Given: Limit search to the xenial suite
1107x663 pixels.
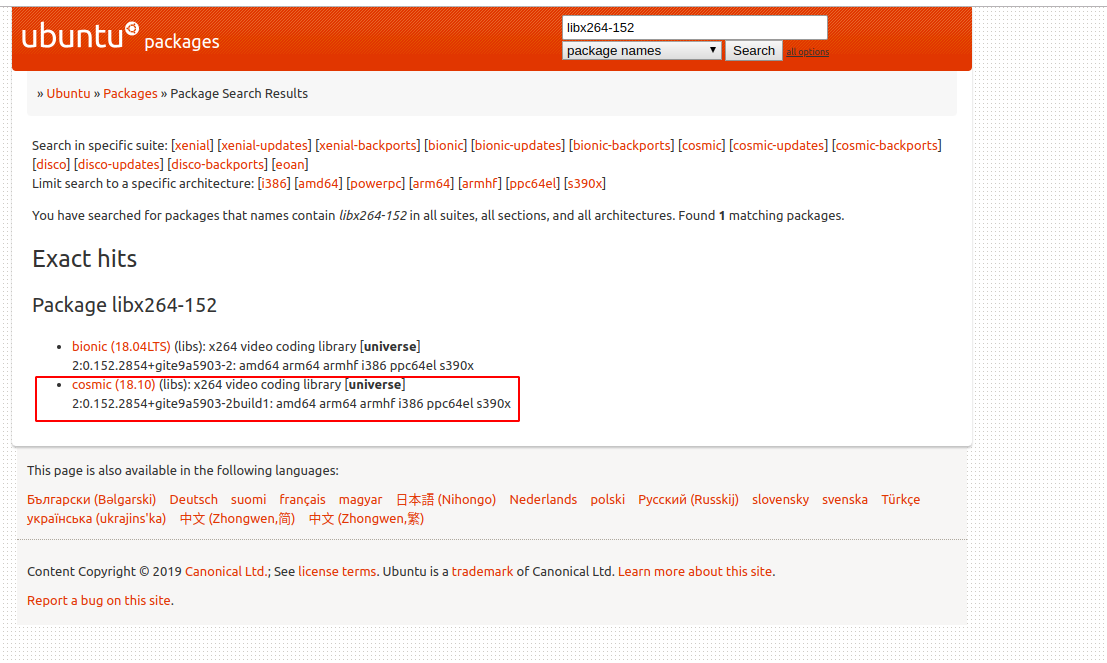Looking at the screenshot, I should (x=192, y=145).
